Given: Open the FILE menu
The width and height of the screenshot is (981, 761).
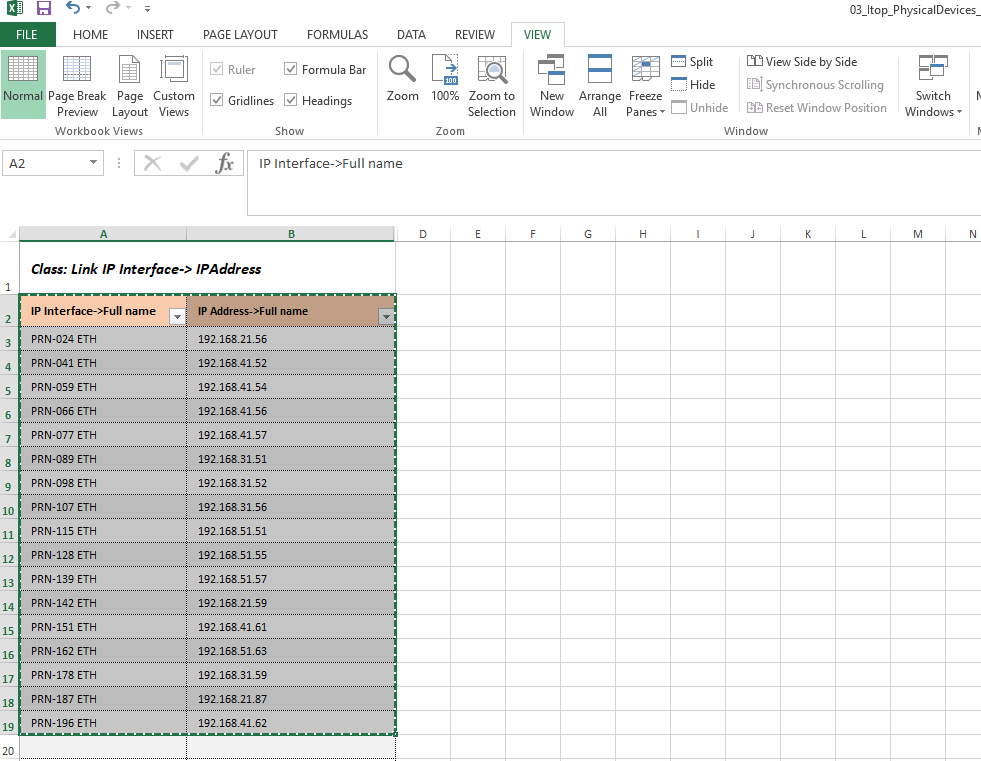Looking at the screenshot, I should [x=27, y=35].
